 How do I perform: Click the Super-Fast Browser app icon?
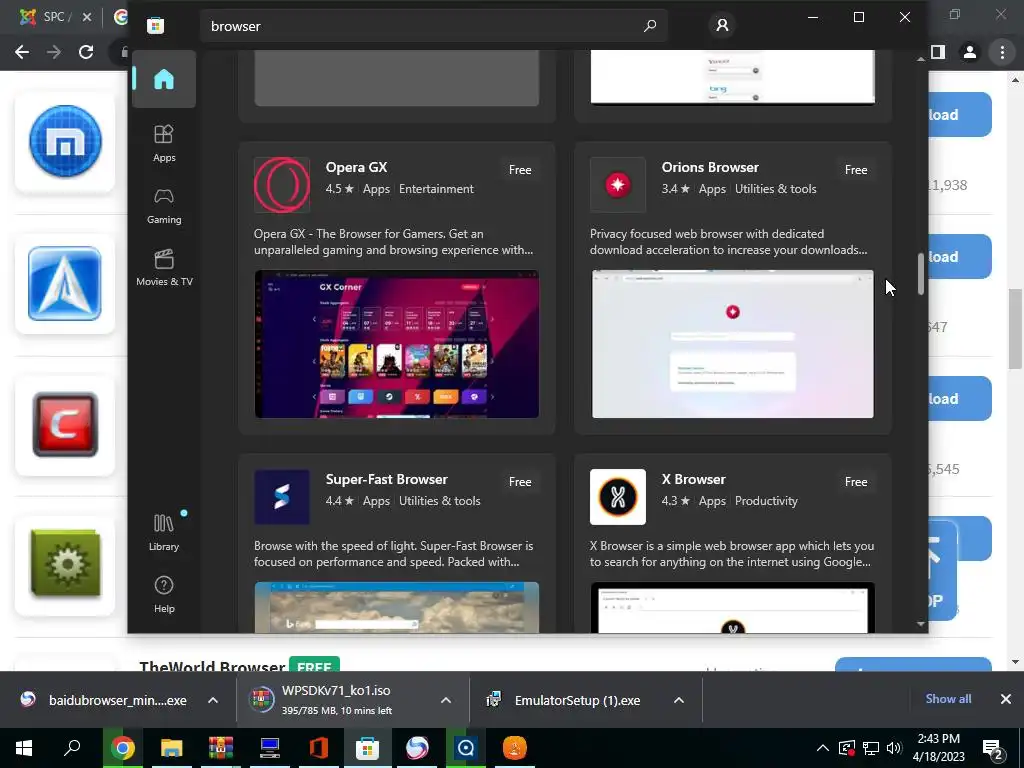282,497
